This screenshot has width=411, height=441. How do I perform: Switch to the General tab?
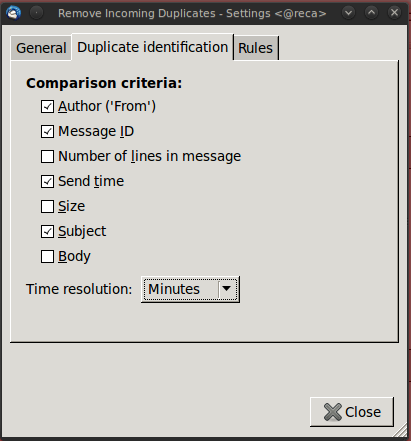point(41,48)
